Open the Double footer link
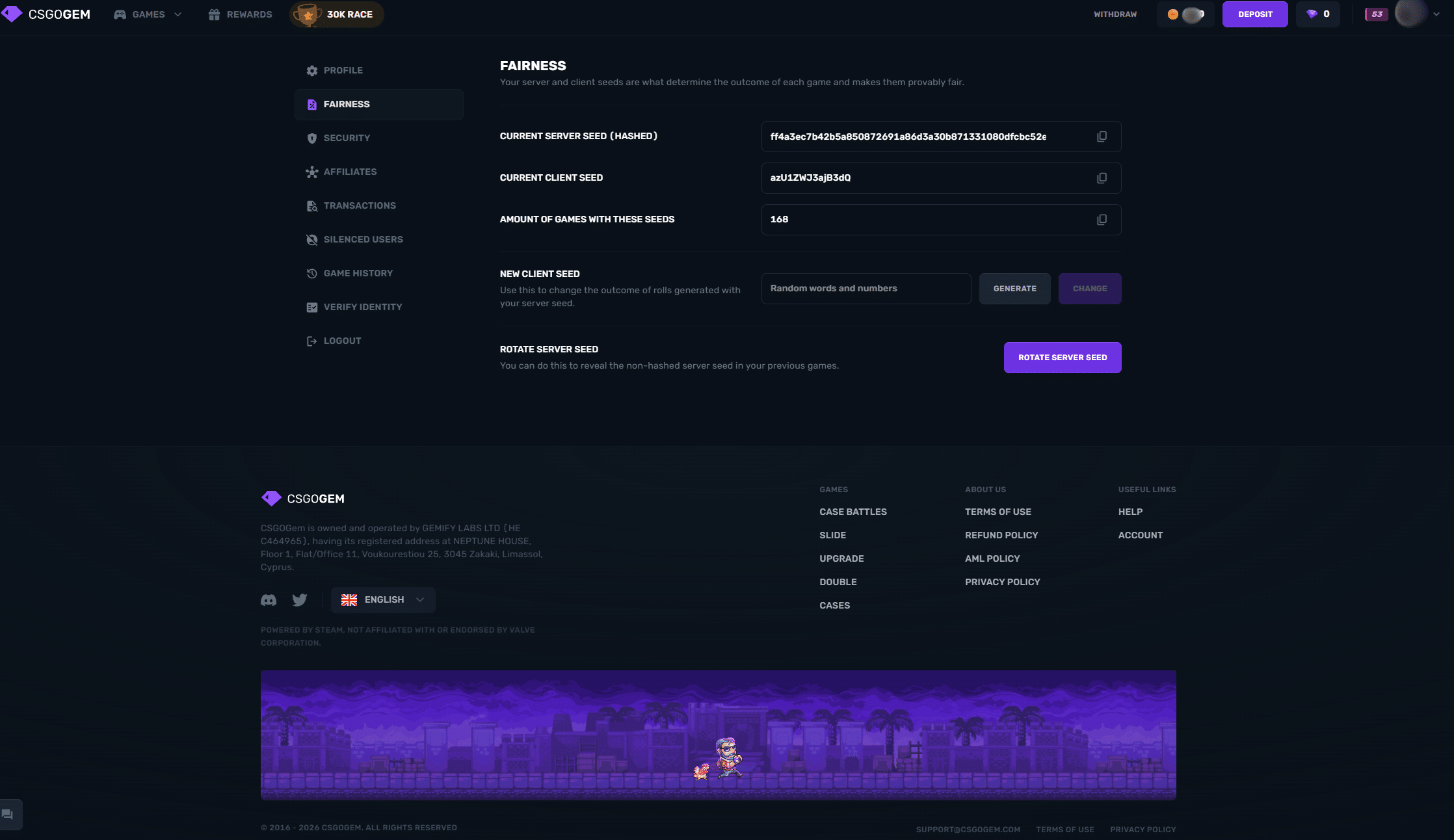The image size is (1454, 840). click(838, 582)
